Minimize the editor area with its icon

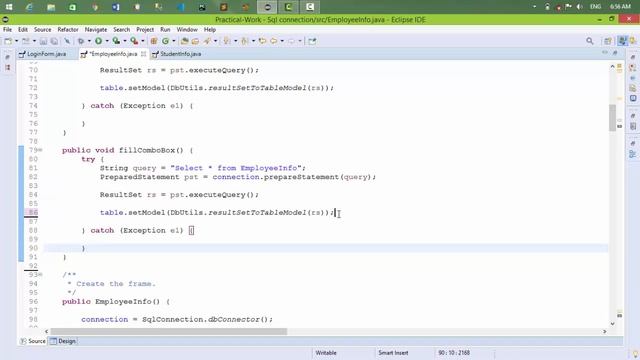coord(605,53)
